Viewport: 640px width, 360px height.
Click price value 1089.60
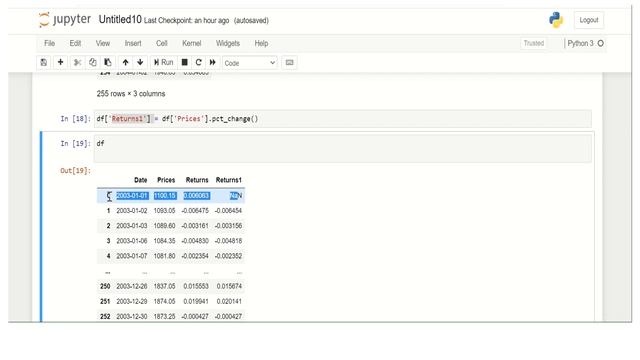coord(164,226)
